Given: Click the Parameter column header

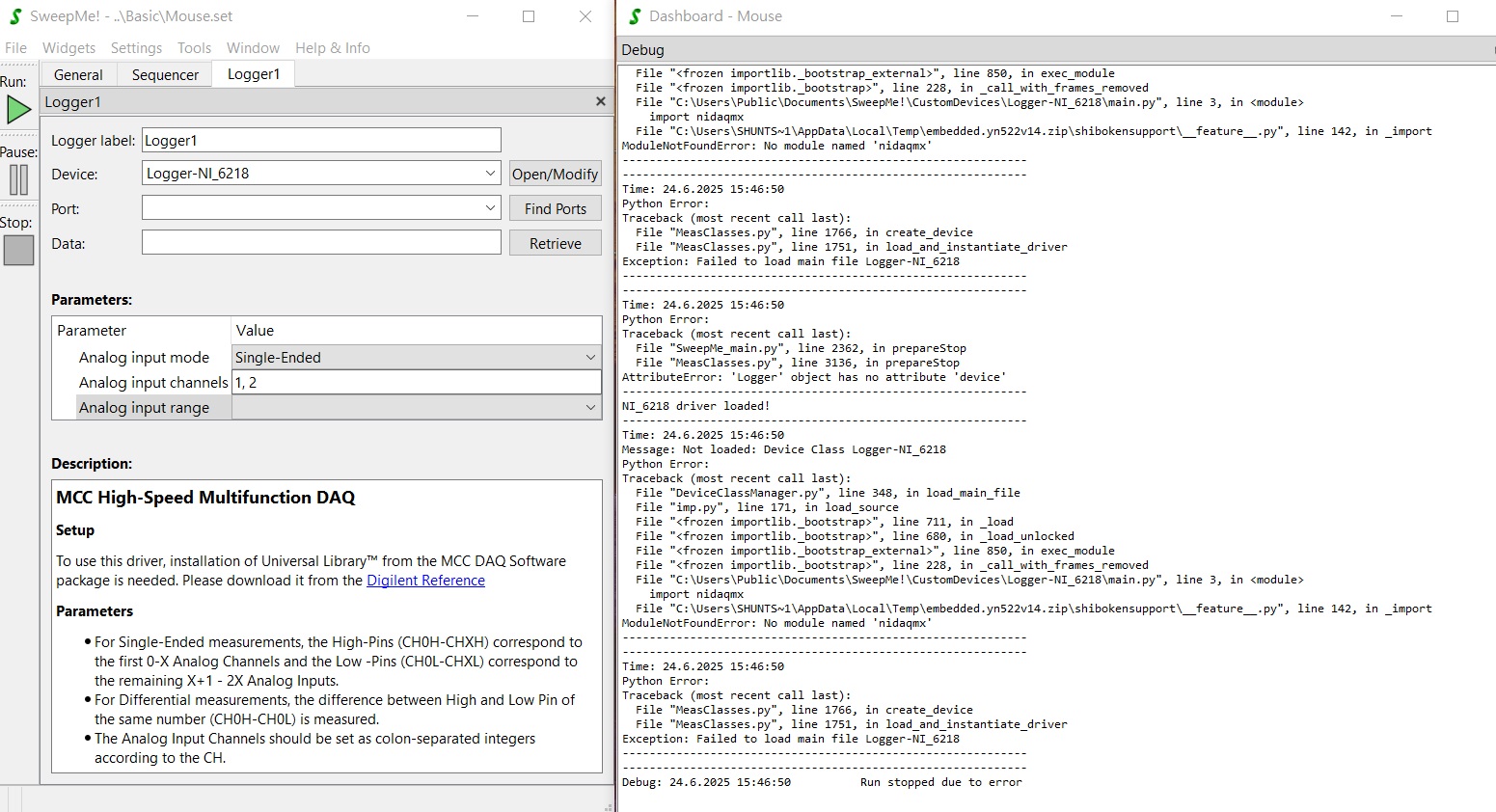Looking at the screenshot, I should (92, 330).
